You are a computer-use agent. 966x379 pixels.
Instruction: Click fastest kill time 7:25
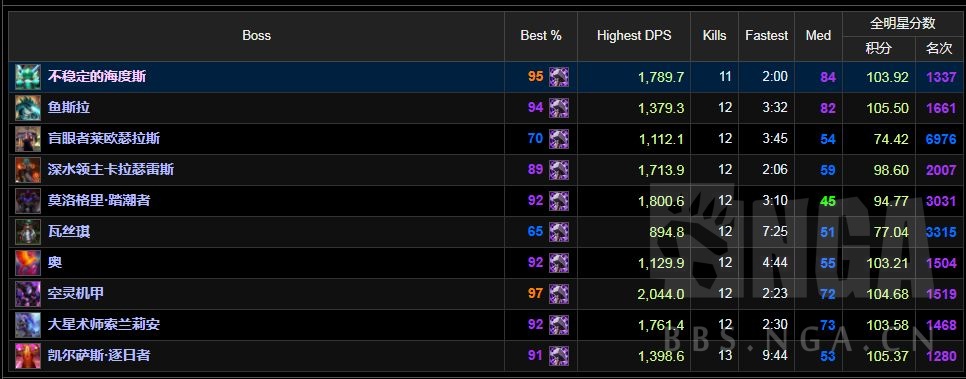click(775, 232)
